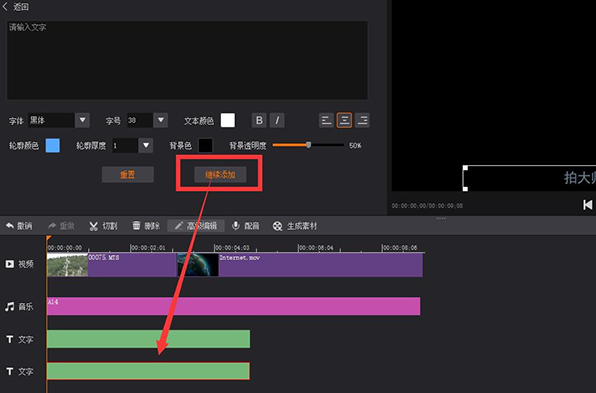Viewport: 596px width, 393px height.
Task: Click the second 文字 track T icon
Action: pos(10,371)
